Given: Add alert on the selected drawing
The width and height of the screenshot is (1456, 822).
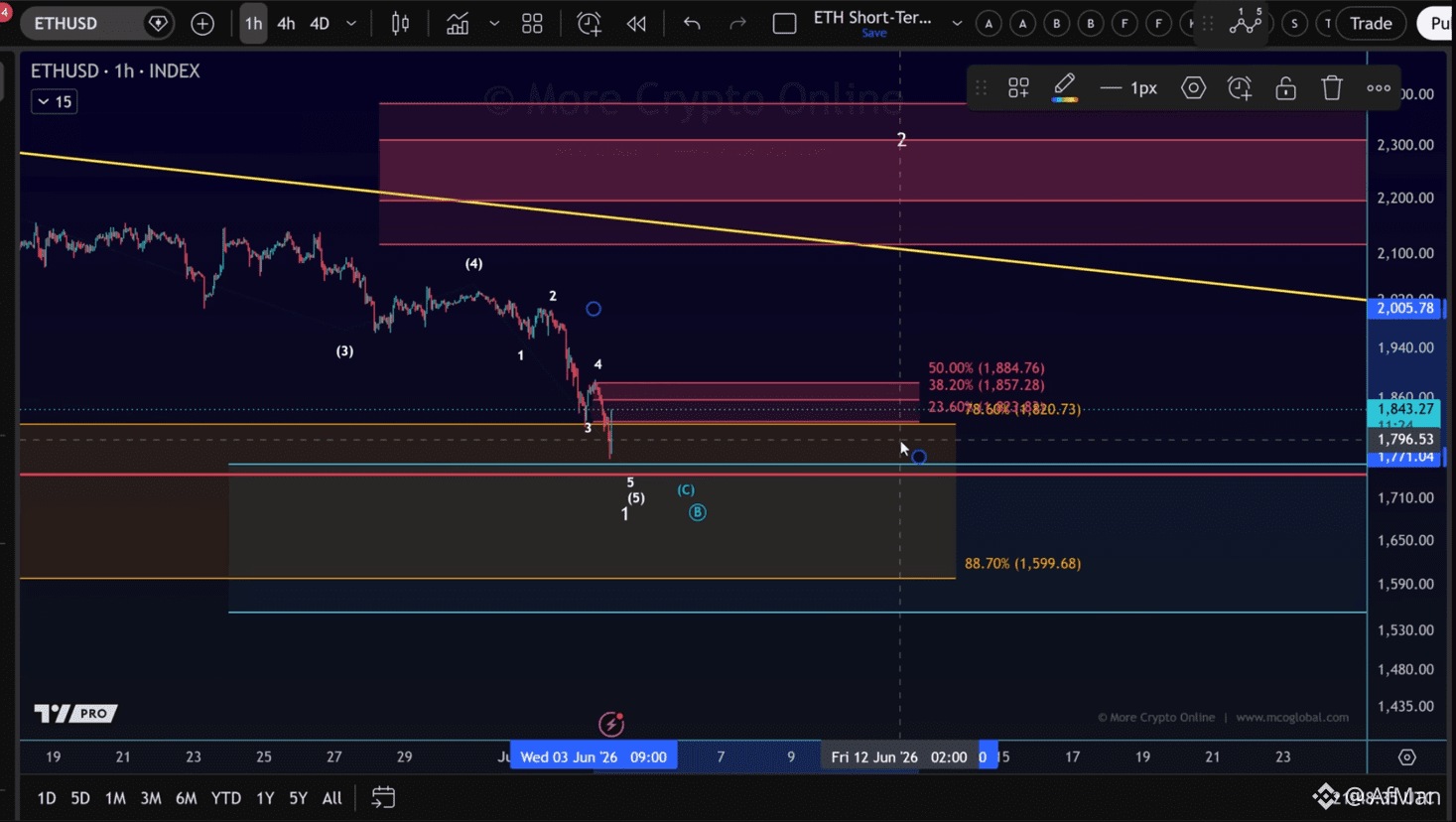Looking at the screenshot, I should [1240, 88].
